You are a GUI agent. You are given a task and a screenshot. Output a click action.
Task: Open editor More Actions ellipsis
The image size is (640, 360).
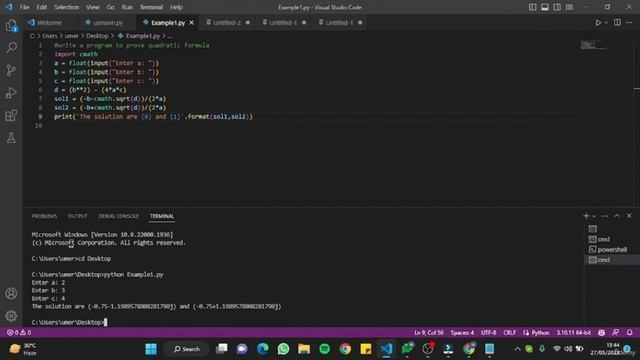click(x=629, y=23)
